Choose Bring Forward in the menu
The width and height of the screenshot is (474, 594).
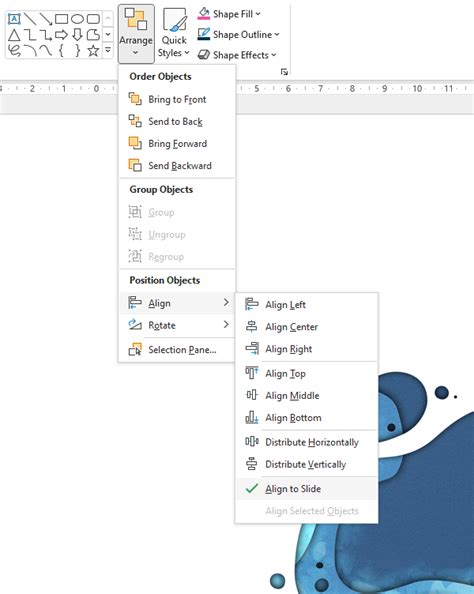[177, 144]
